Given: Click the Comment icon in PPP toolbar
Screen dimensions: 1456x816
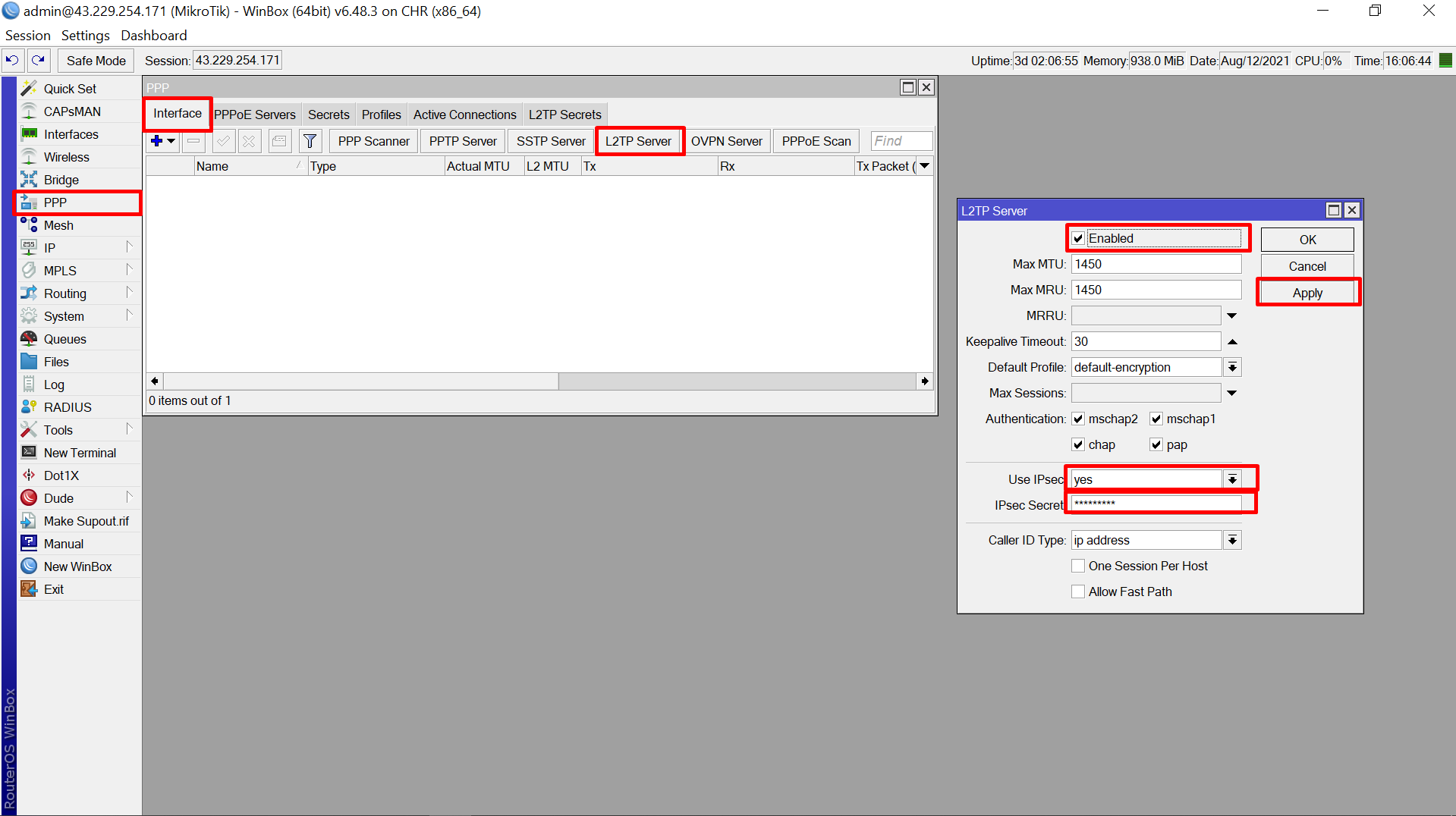Looking at the screenshot, I should pos(279,141).
